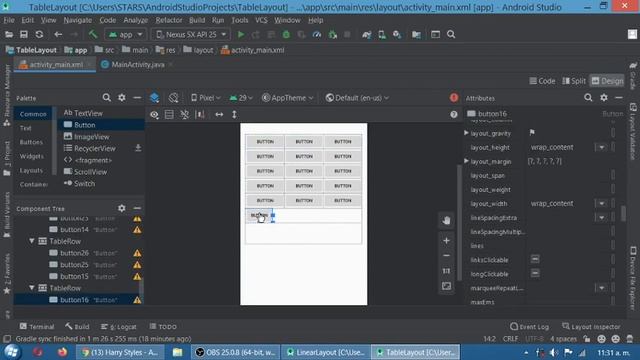
Task: Switch to MainActivity.java tab
Action: (138, 64)
